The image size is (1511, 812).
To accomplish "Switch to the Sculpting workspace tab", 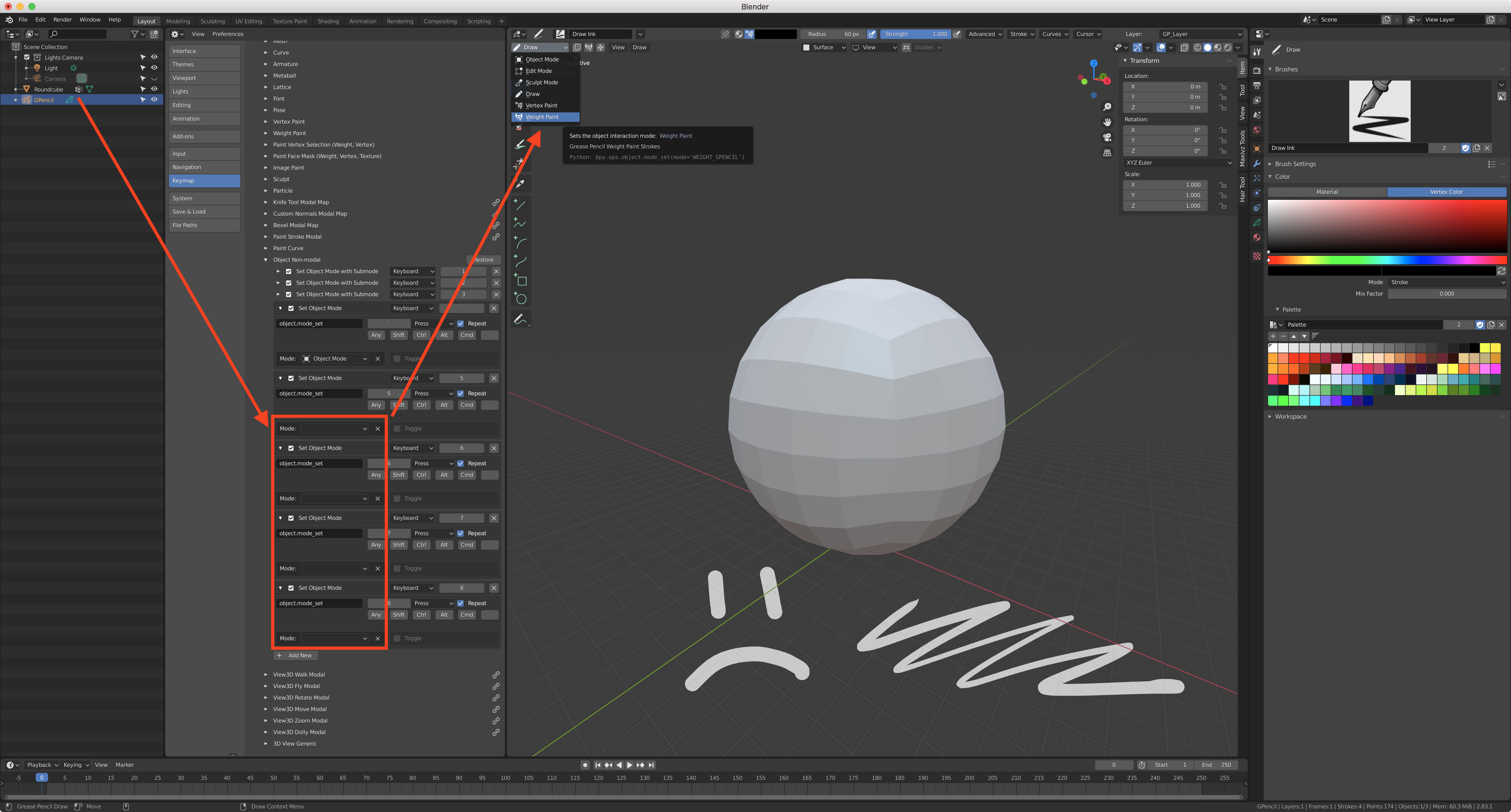I will [x=212, y=21].
